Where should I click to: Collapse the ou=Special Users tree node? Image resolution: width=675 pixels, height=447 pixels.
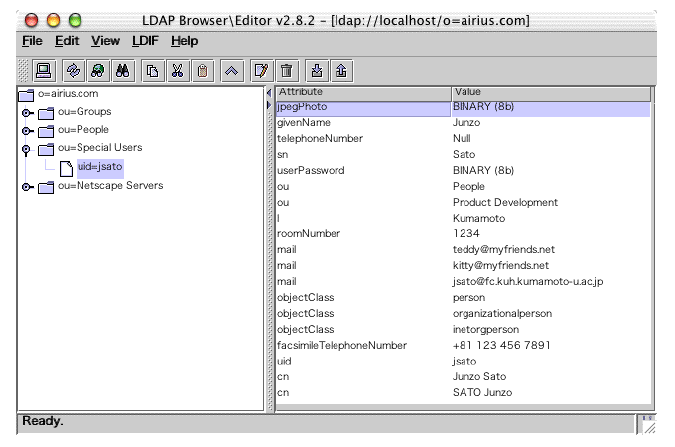(x=26, y=150)
